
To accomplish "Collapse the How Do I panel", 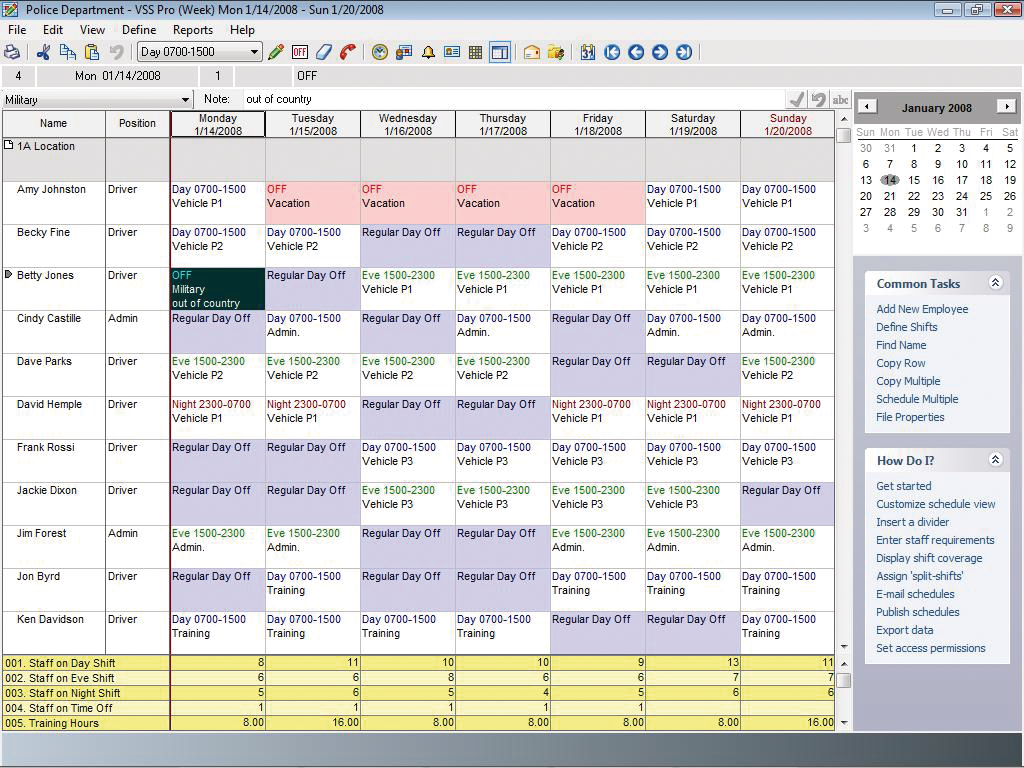I will (x=994, y=460).
